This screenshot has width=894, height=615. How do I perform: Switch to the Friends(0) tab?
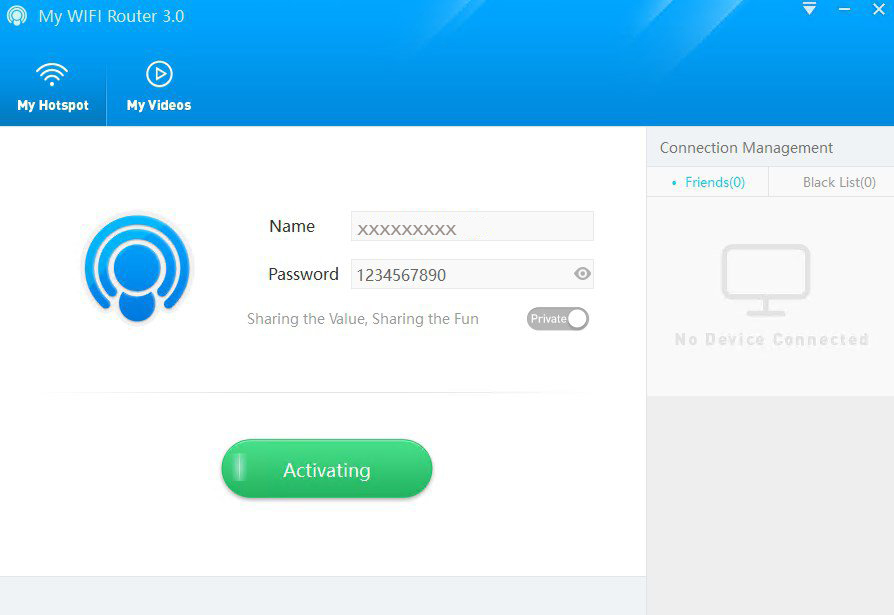[708, 182]
